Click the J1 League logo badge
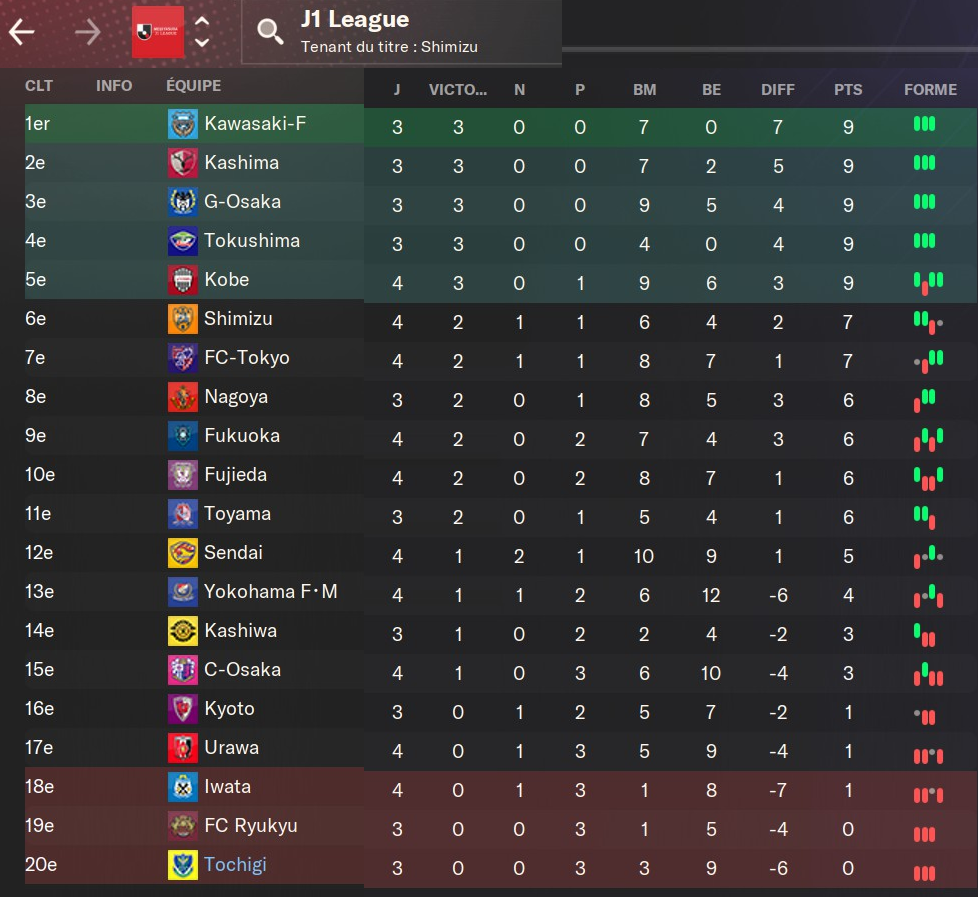 pos(158,32)
